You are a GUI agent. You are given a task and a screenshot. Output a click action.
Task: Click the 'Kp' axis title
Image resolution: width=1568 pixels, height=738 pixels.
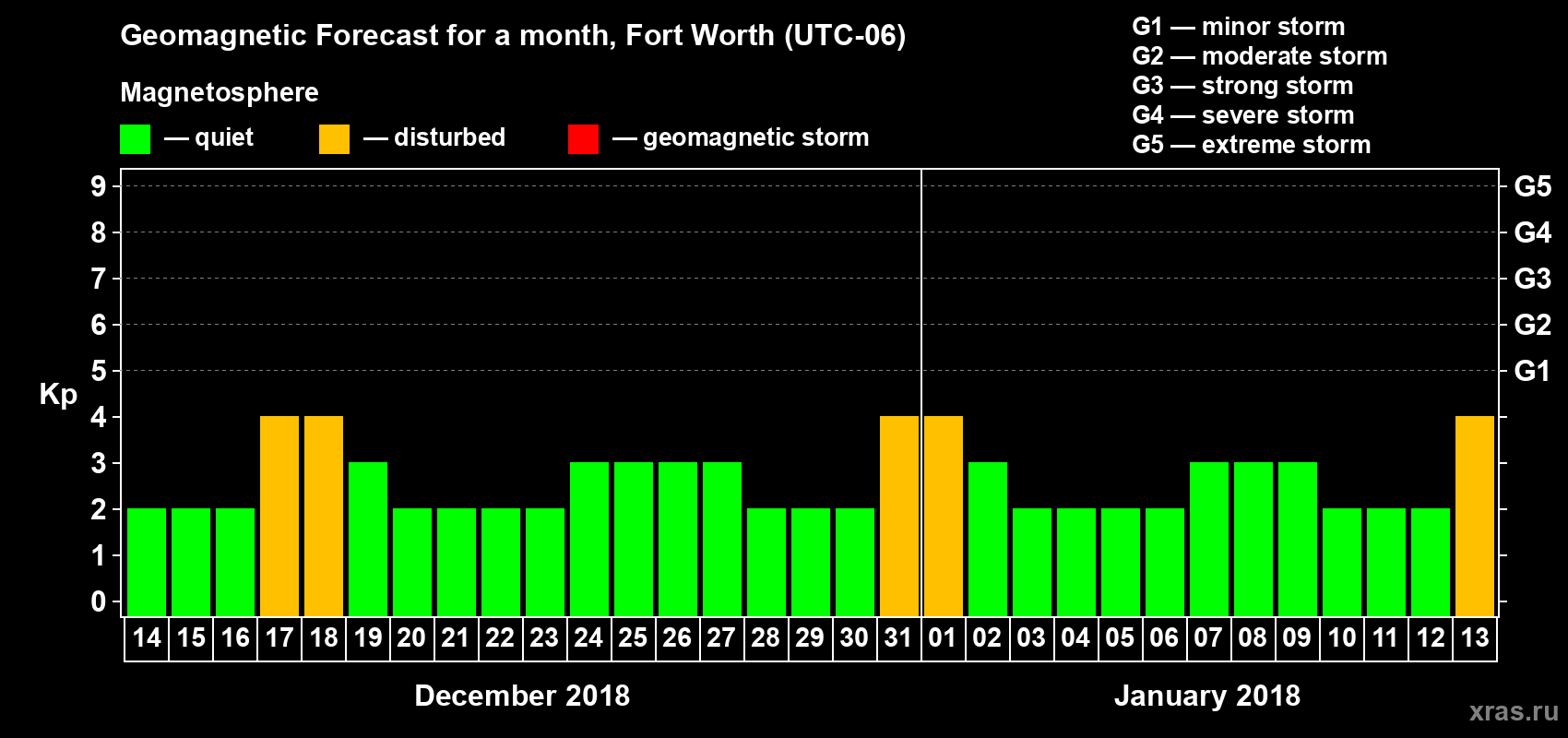click(x=58, y=395)
